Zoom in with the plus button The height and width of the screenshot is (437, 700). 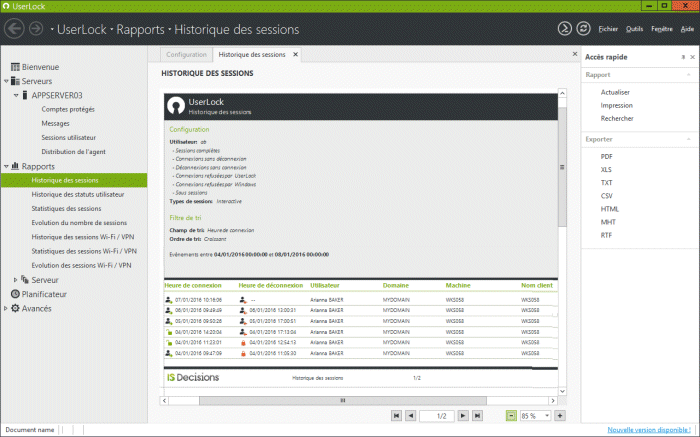point(560,416)
